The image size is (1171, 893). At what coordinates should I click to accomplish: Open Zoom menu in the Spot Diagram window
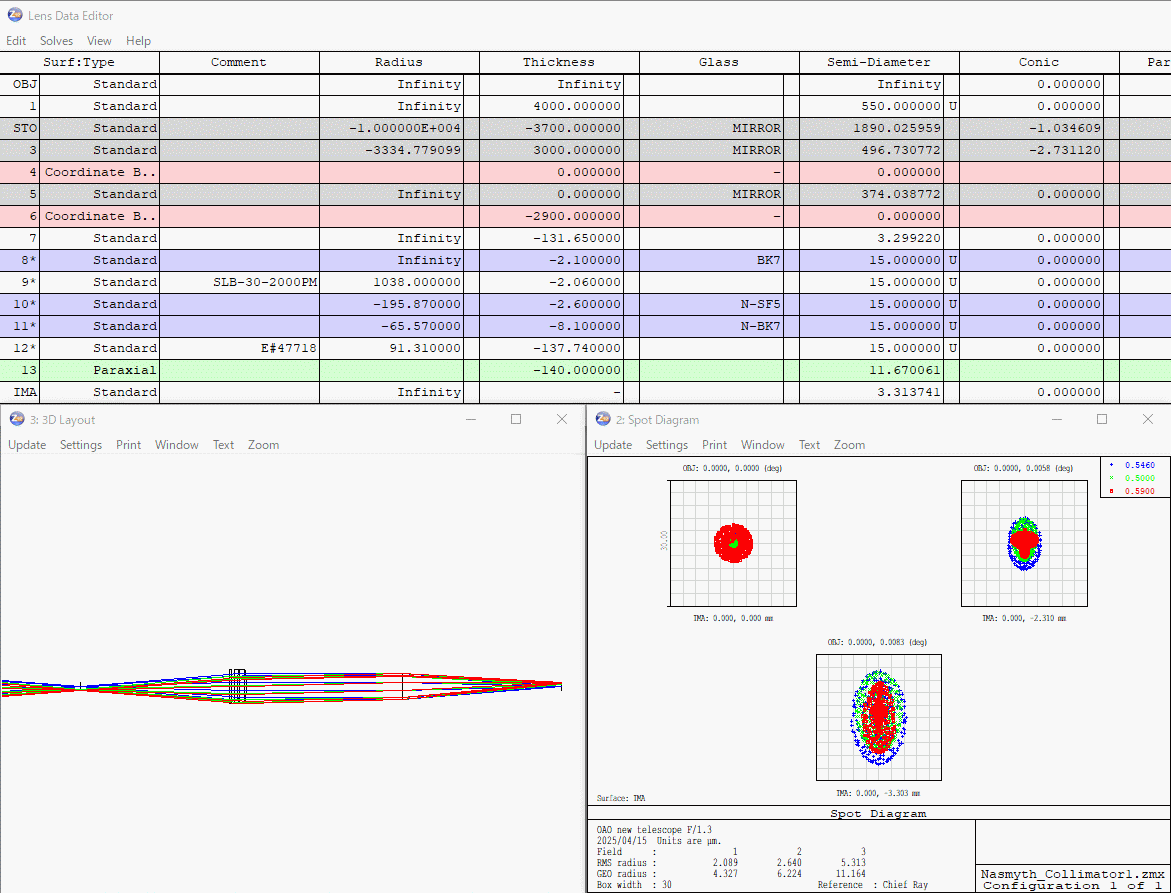pyautogui.click(x=849, y=445)
